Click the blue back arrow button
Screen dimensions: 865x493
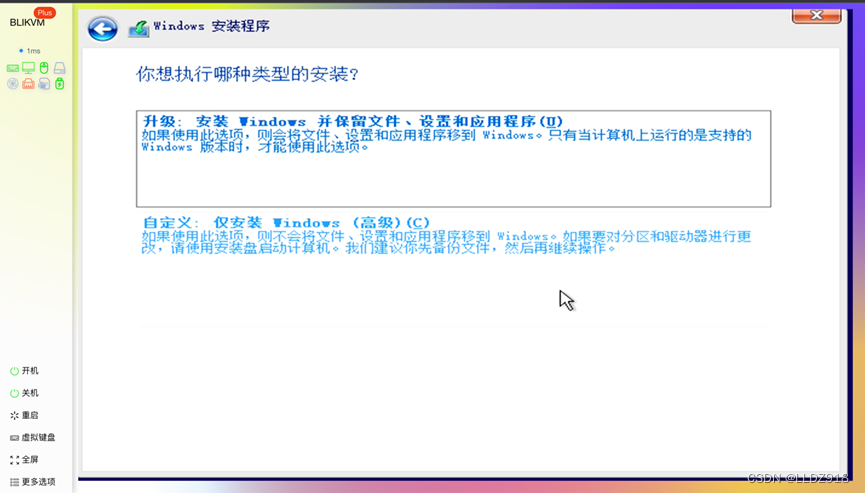[103, 28]
